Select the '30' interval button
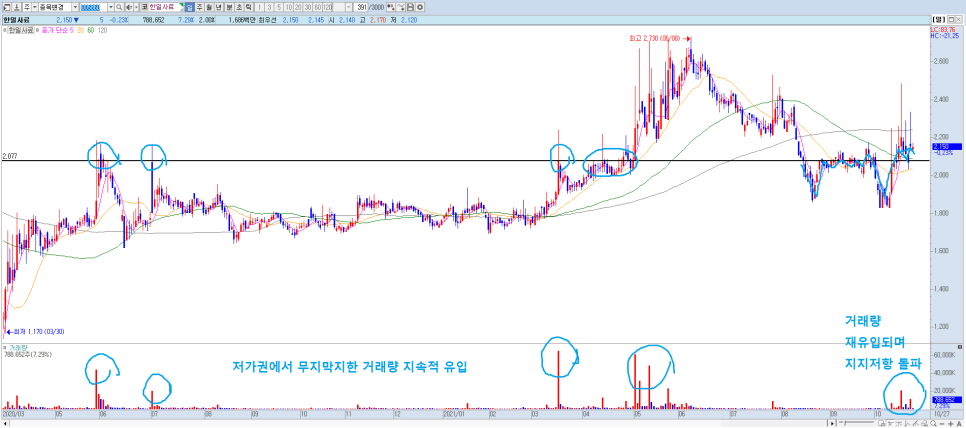Viewport: 966px width, 428px height. [308, 7]
